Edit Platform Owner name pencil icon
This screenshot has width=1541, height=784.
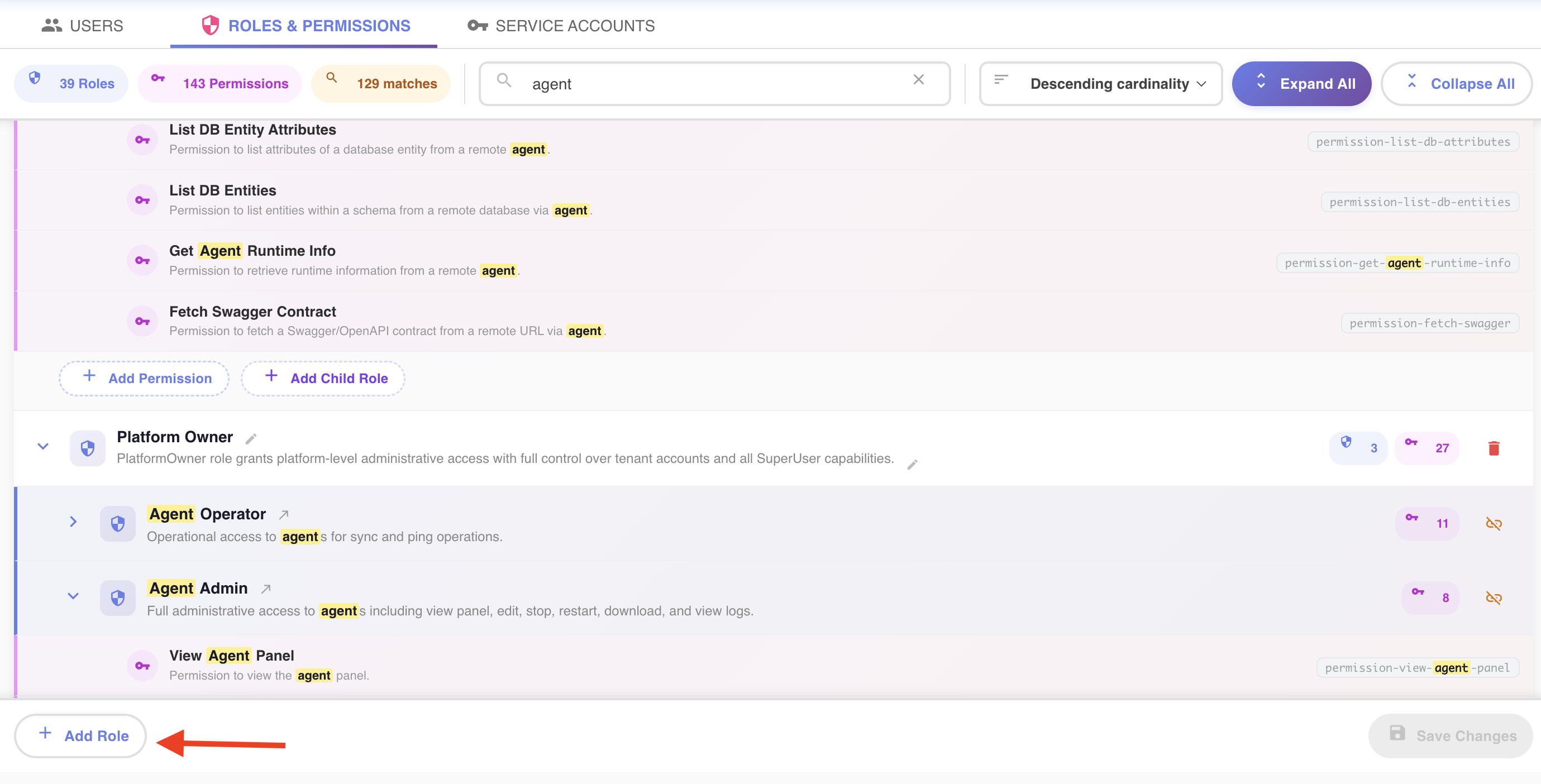[x=251, y=439]
